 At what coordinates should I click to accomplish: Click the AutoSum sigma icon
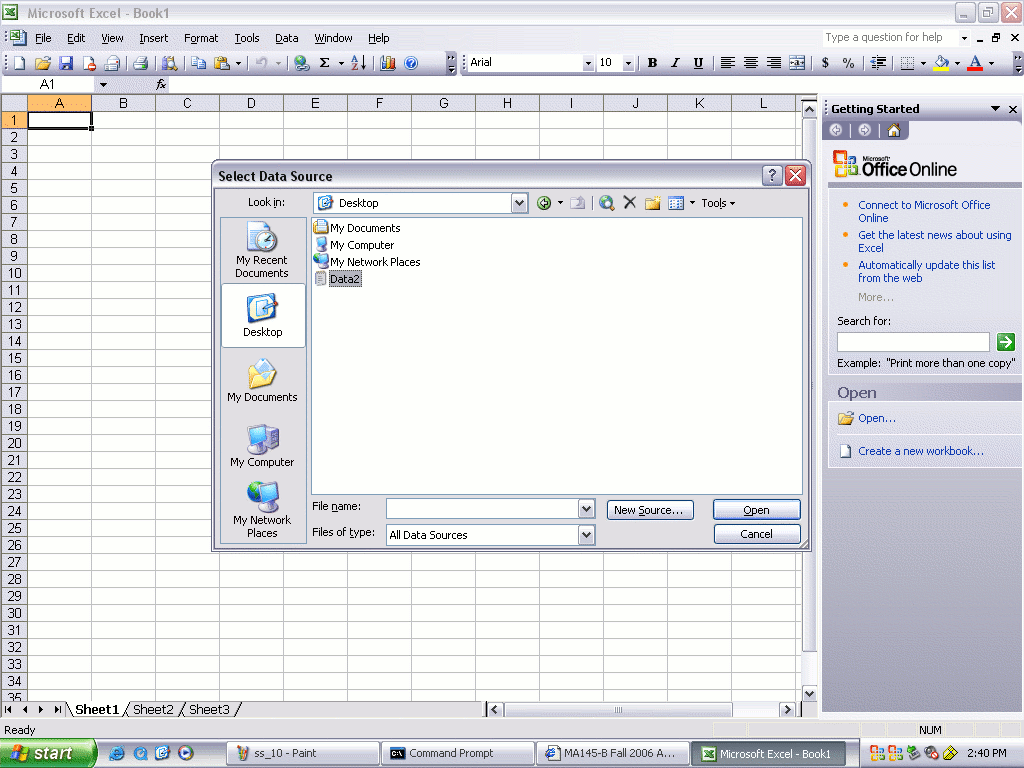(x=324, y=63)
